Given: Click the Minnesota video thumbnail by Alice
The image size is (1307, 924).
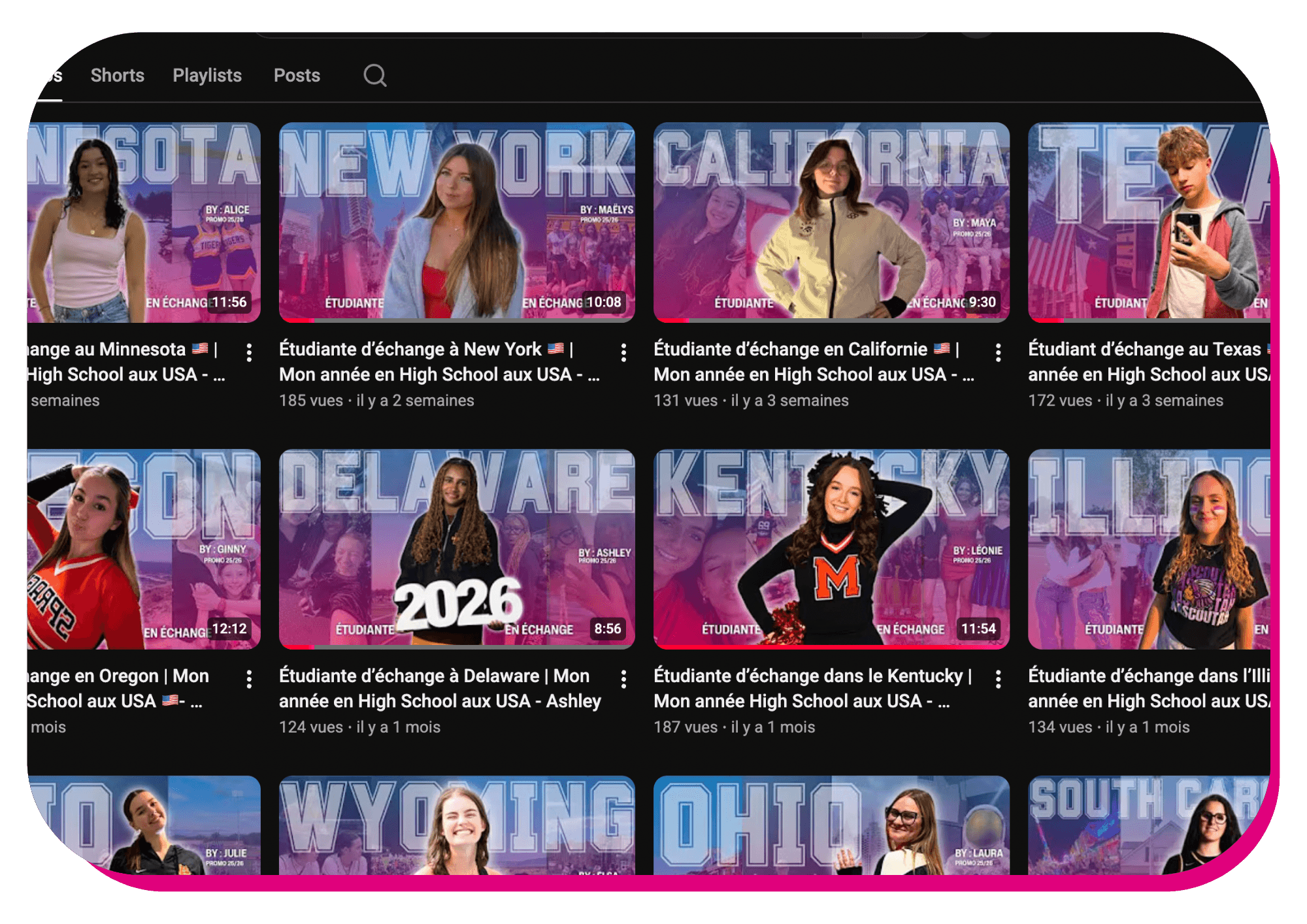Looking at the screenshot, I should pos(144,222).
